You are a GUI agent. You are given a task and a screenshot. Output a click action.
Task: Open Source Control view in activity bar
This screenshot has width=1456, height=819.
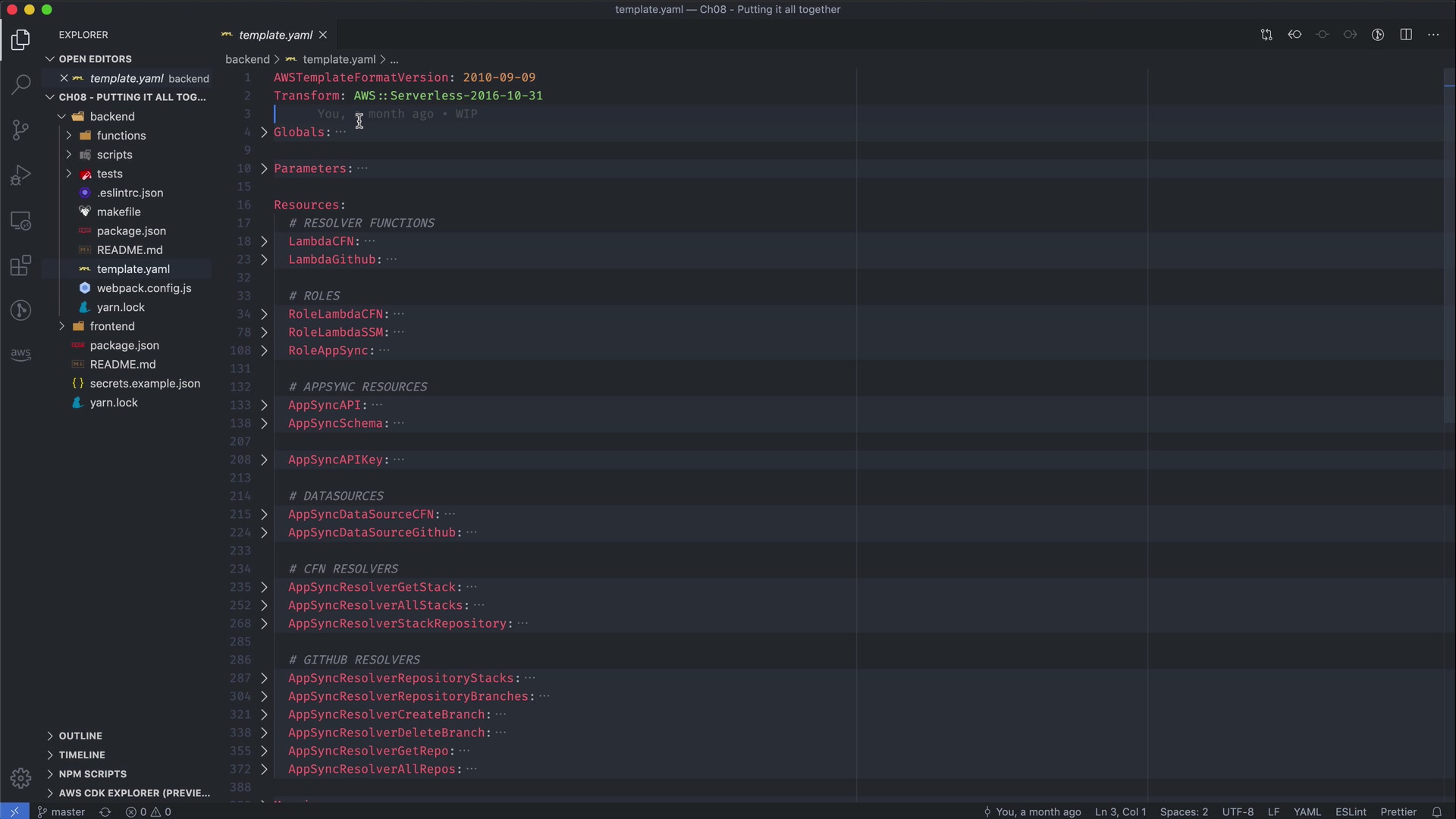coord(20,130)
